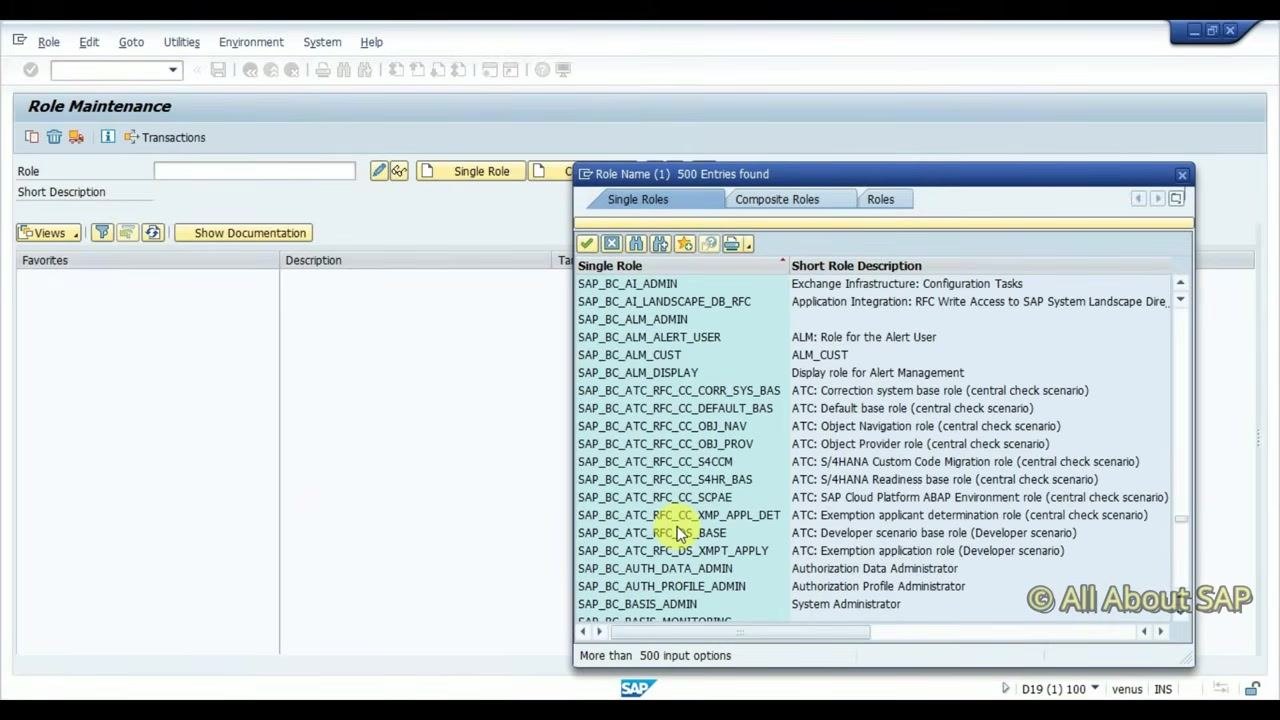Screen dimensions: 1280x720
Task: Click the add to personal list star icon
Action: coord(684,244)
